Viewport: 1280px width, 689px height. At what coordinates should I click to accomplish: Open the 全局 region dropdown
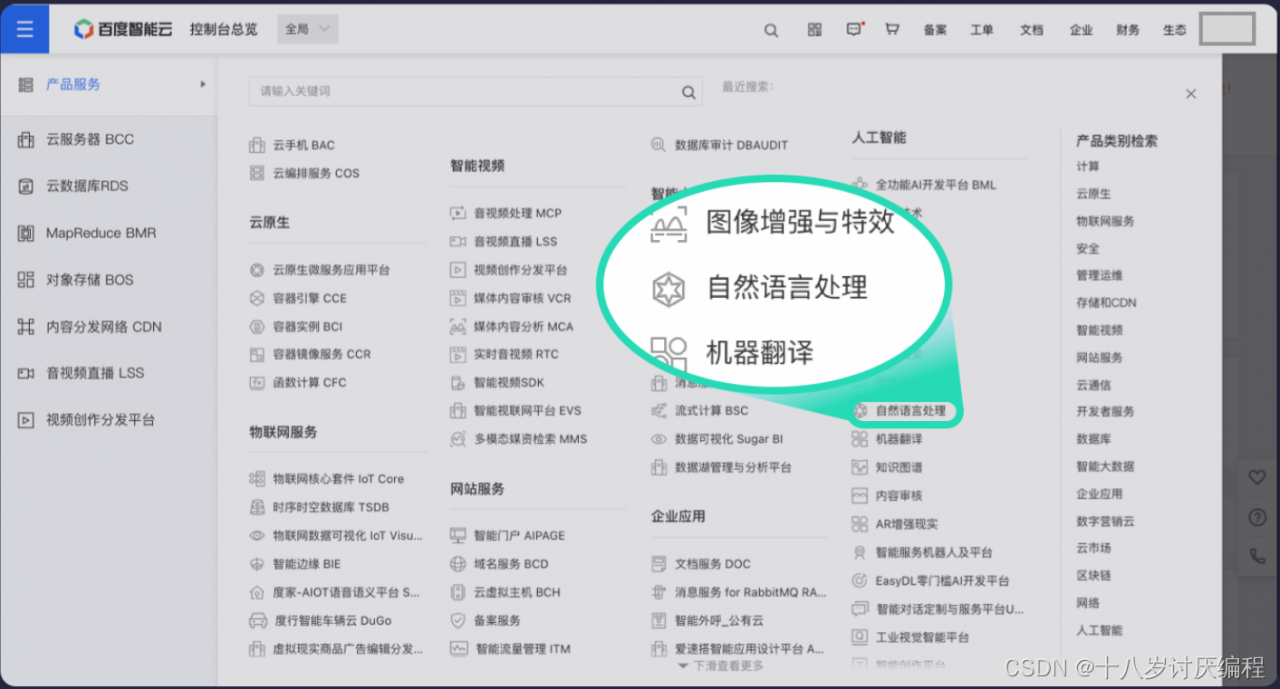coord(306,29)
